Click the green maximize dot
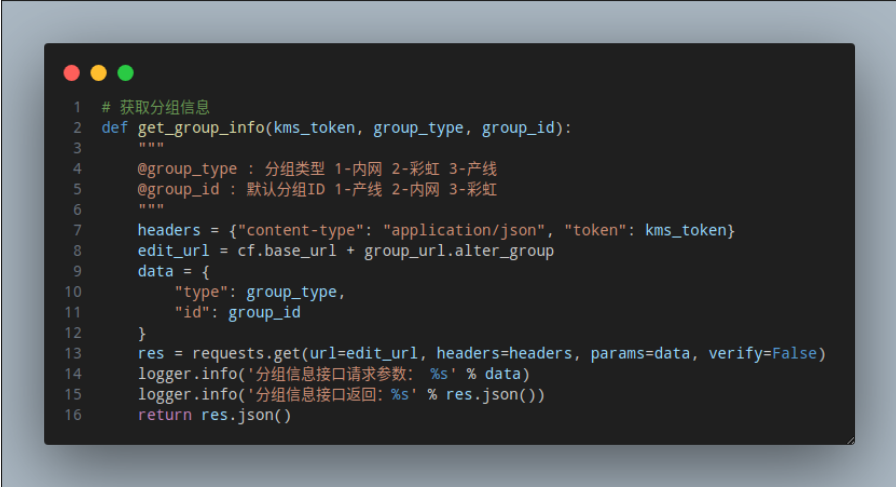Image resolution: width=896 pixels, height=487 pixels. 126,73
